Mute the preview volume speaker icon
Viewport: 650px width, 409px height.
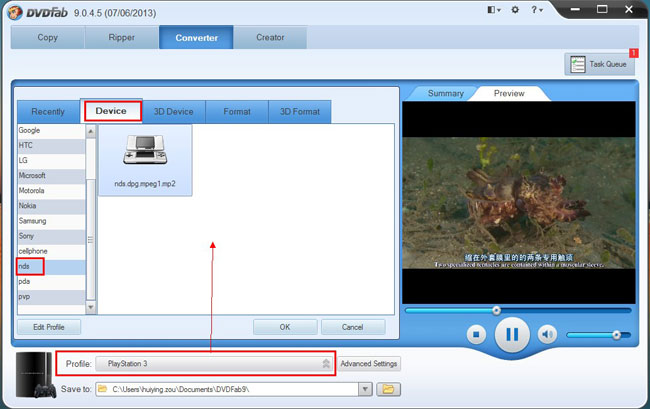tap(547, 334)
